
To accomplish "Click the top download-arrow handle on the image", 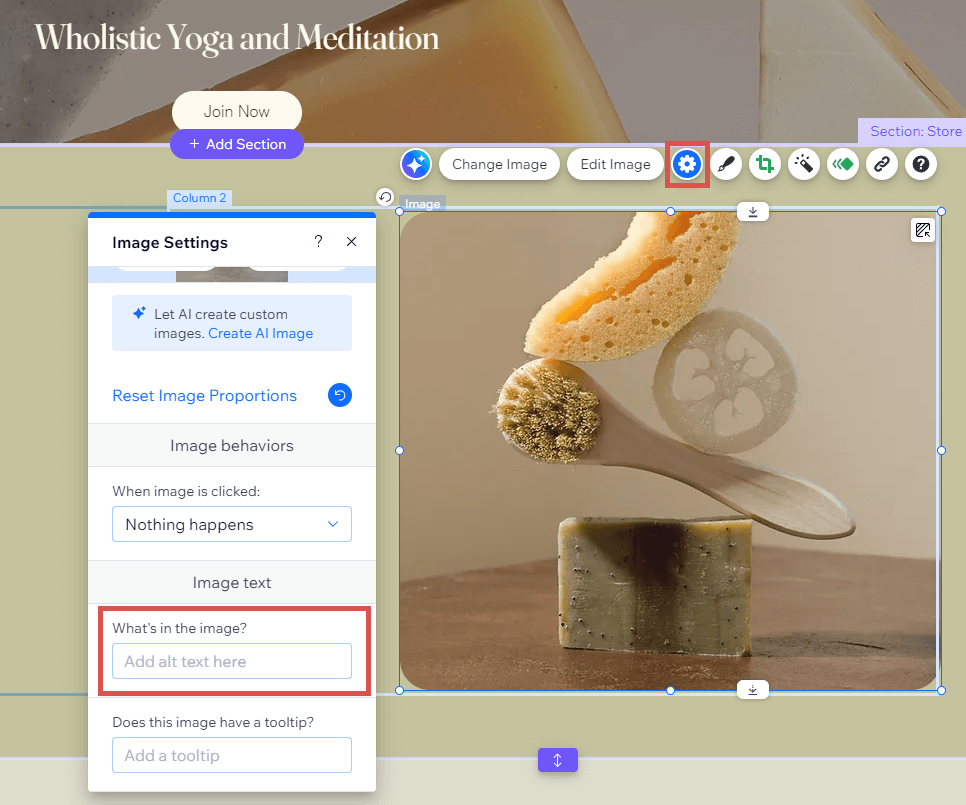I will [753, 211].
